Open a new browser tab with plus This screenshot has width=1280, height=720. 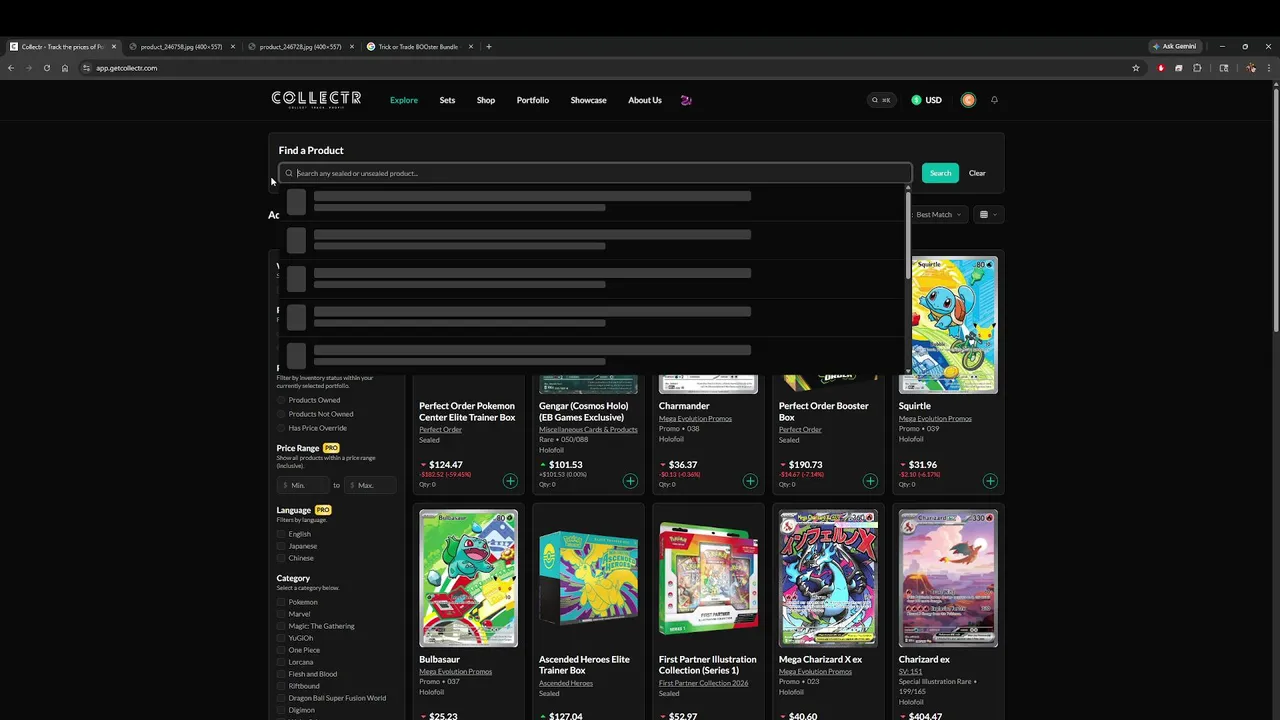tap(488, 46)
